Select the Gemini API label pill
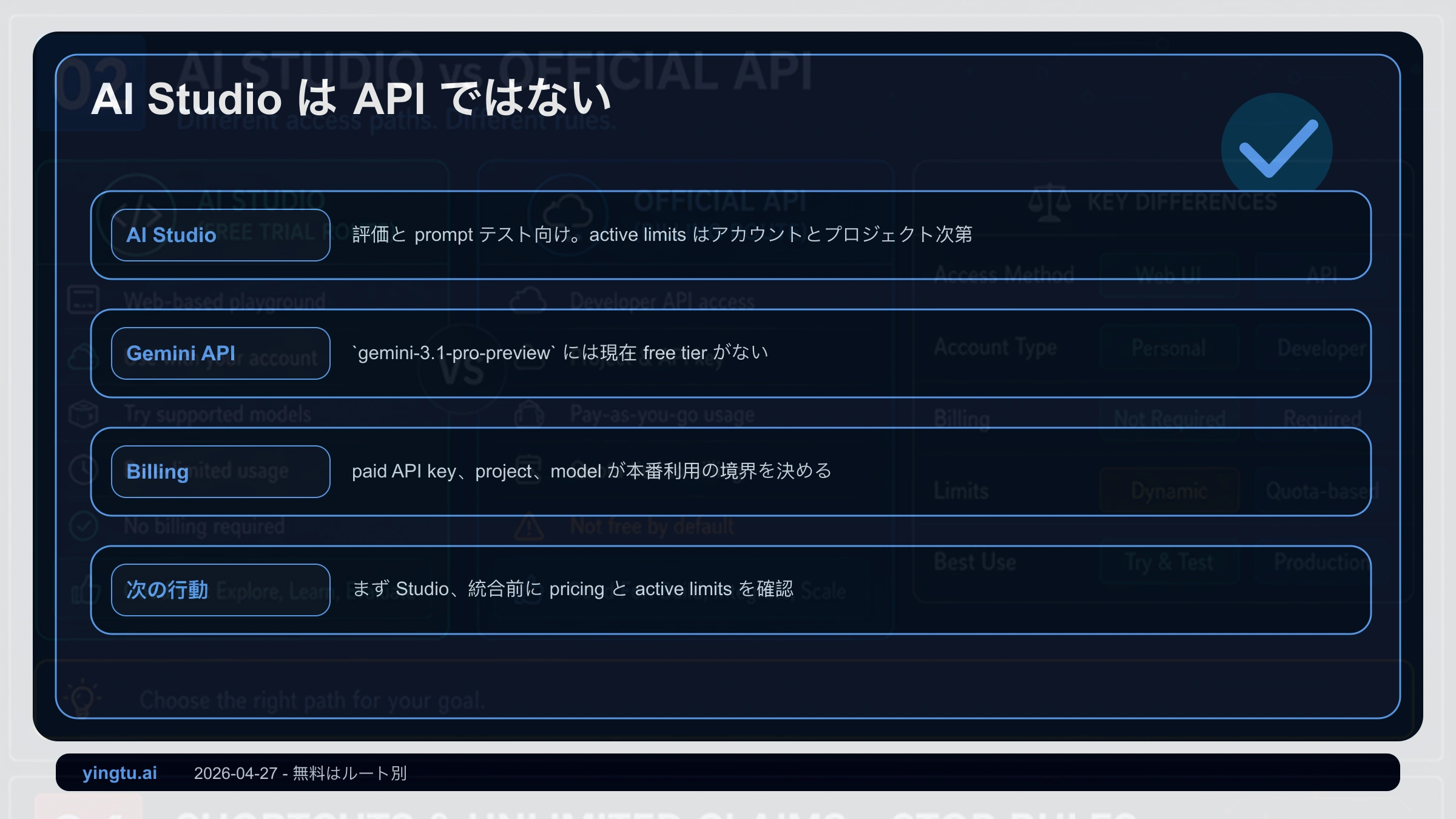The height and width of the screenshot is (819, 1456). tap(221, 353)
